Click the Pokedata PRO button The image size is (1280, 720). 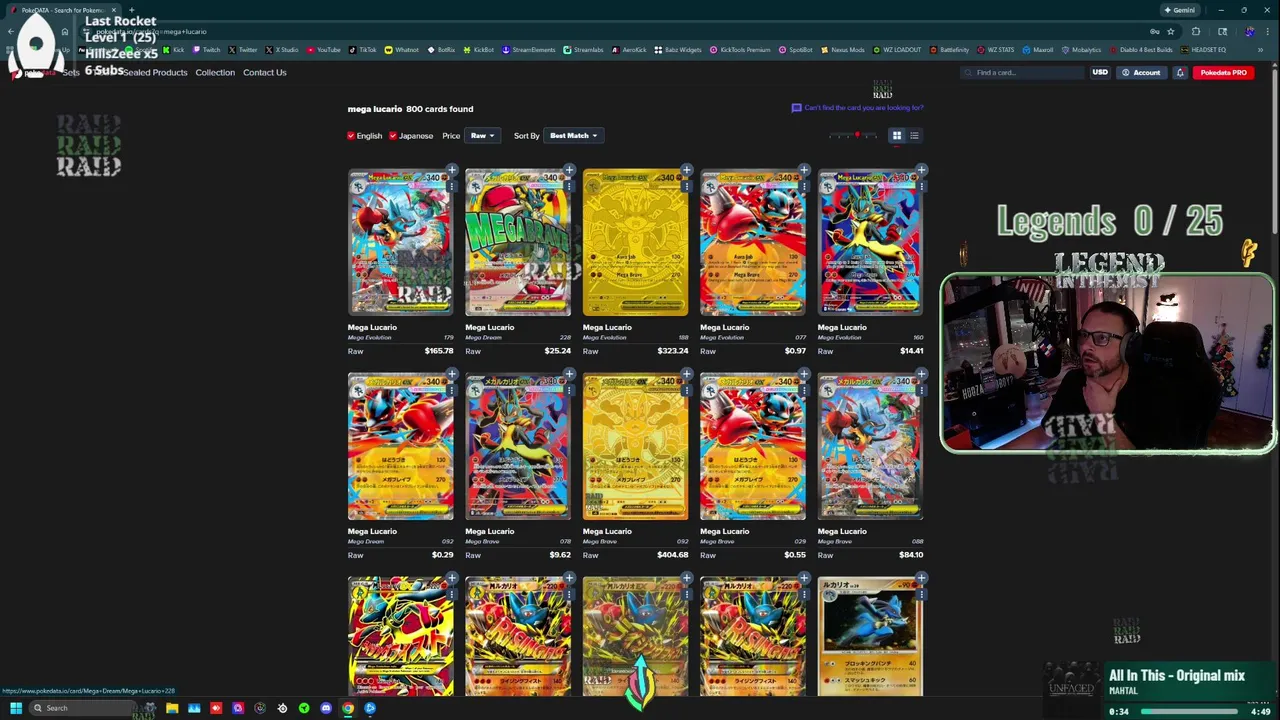click(x=1223, y=72)
